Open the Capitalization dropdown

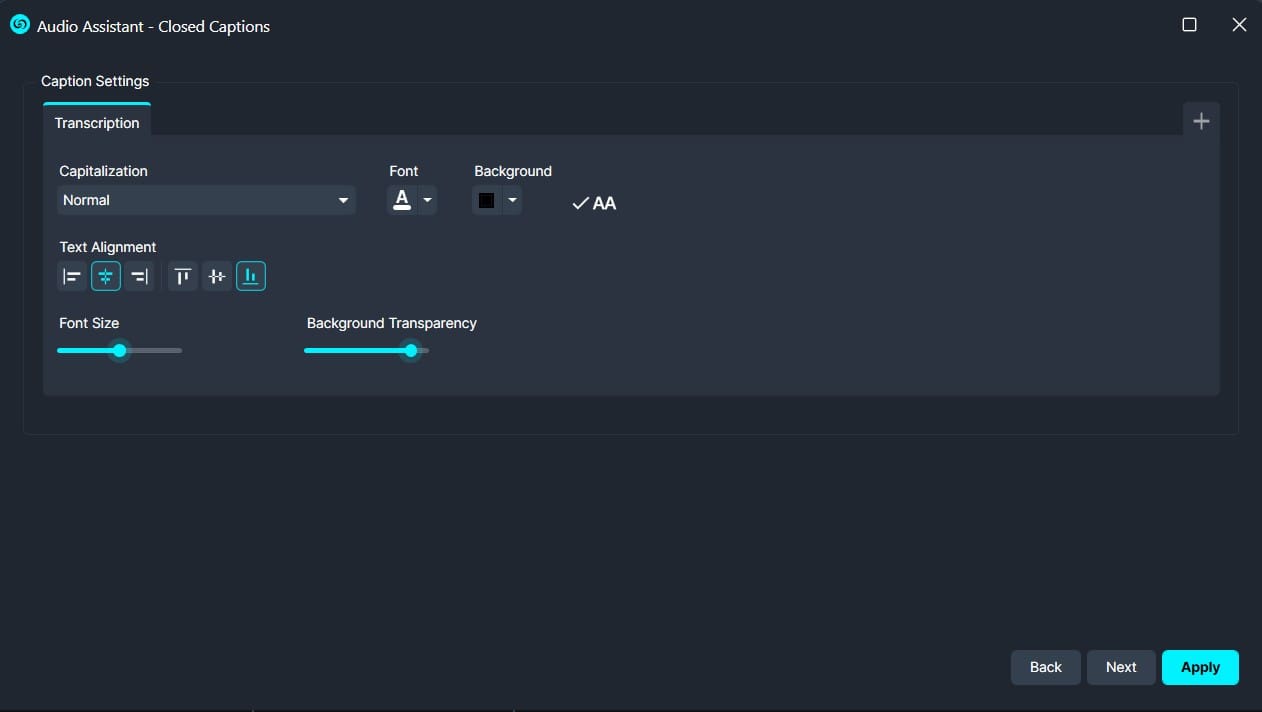[x=206, y=200]
